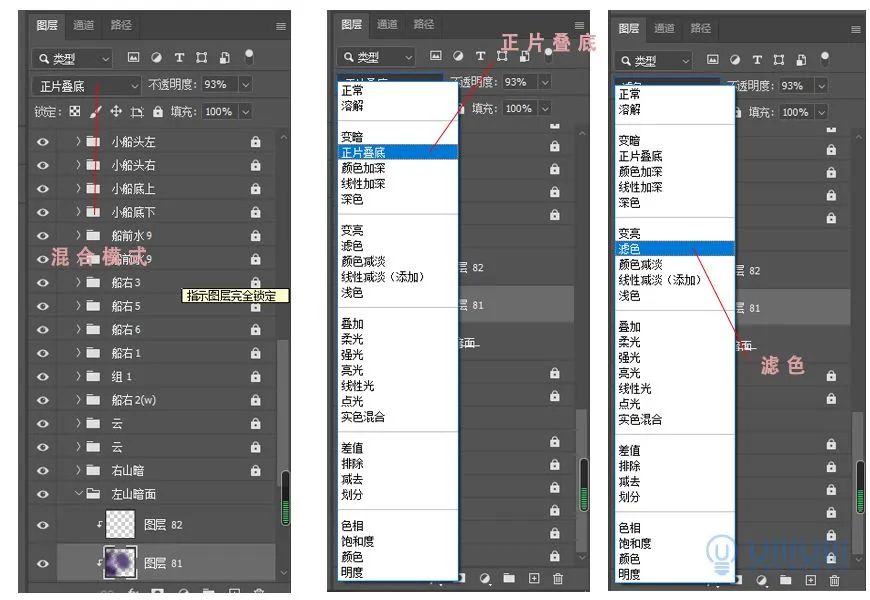Select 滤色 in right panel blend list
This screenshot has height=600, width=870.
[675, 249]
